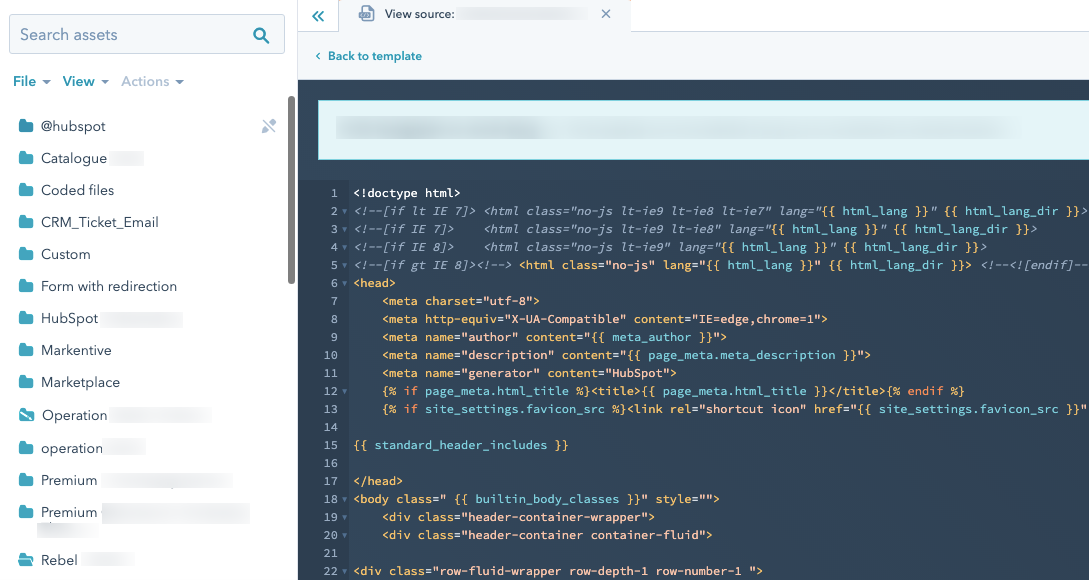Viewport: 1089px width, 580px height.
Task: Collapse the head tag fold at line 6
Action: 344,283
